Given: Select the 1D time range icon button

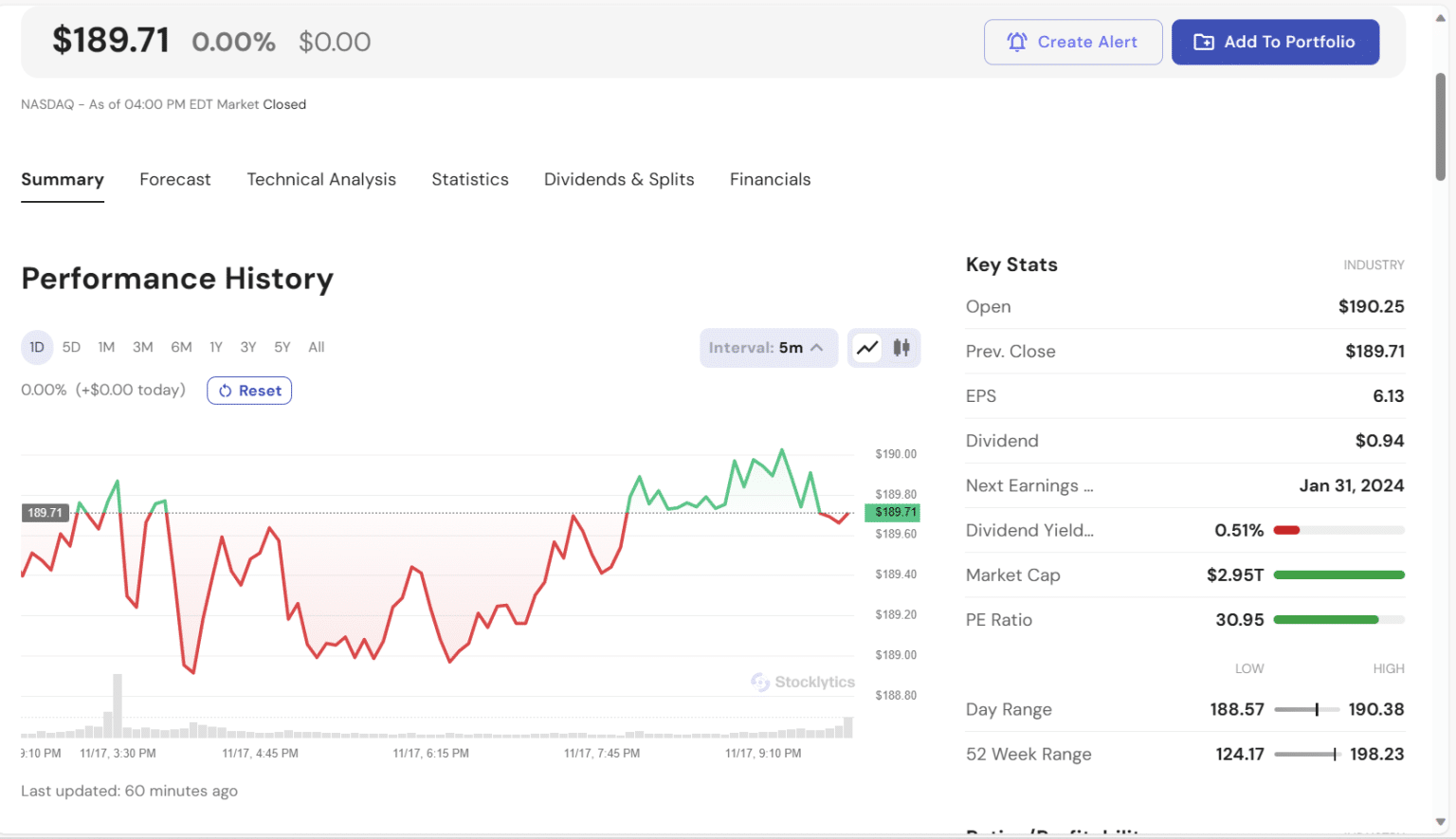Looking at the screenshot, I should (x=36, y=347).
